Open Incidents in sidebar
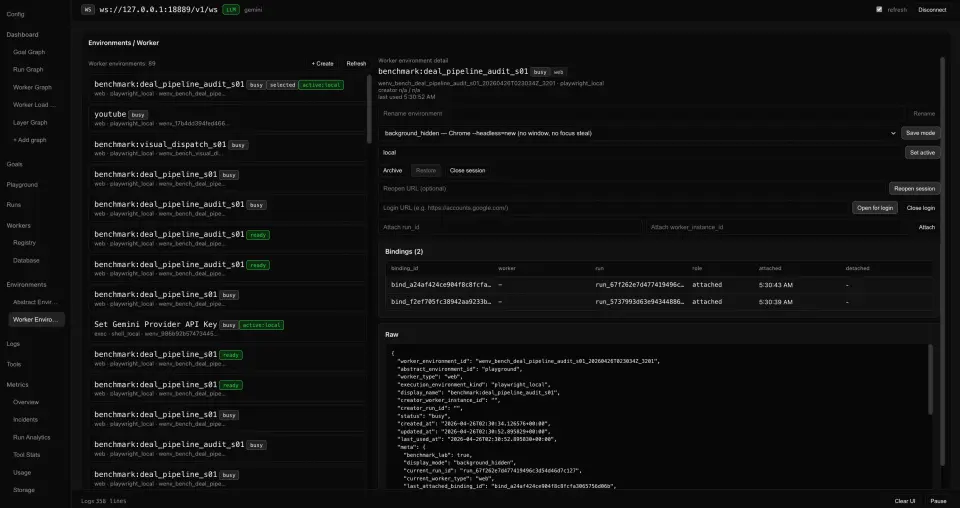 pos(25,420)
